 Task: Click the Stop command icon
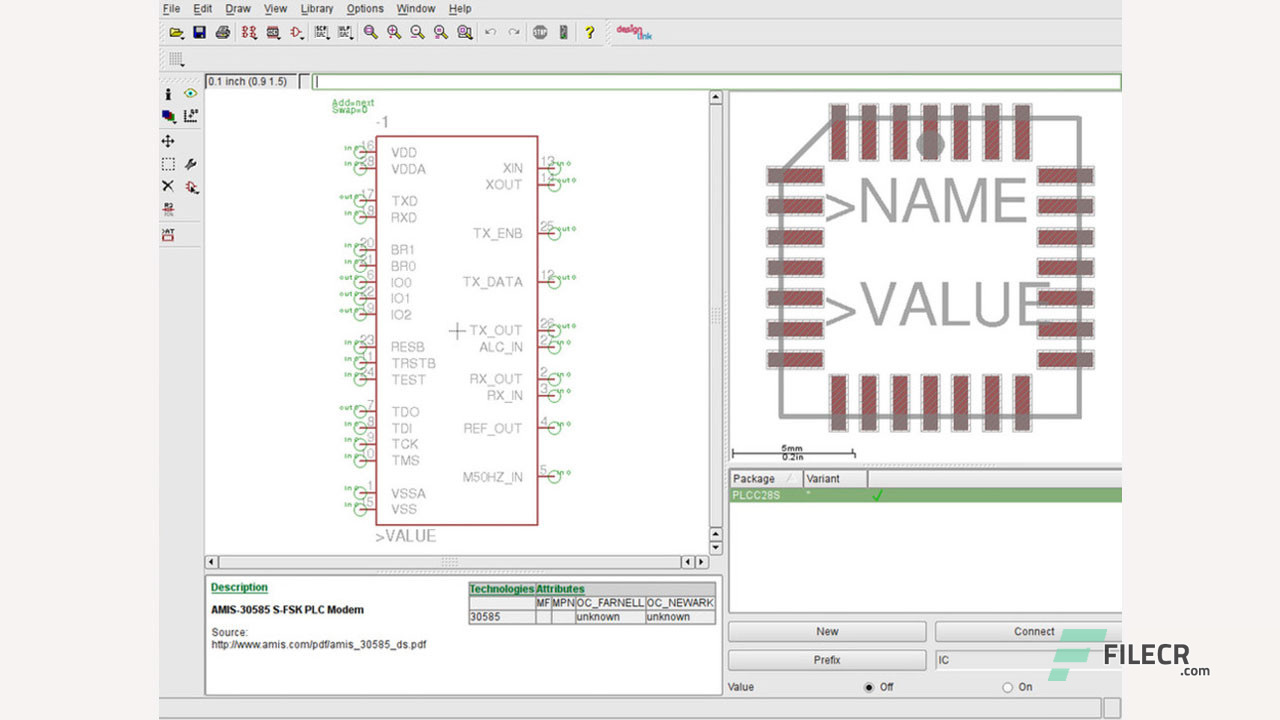tap(540, 32)
